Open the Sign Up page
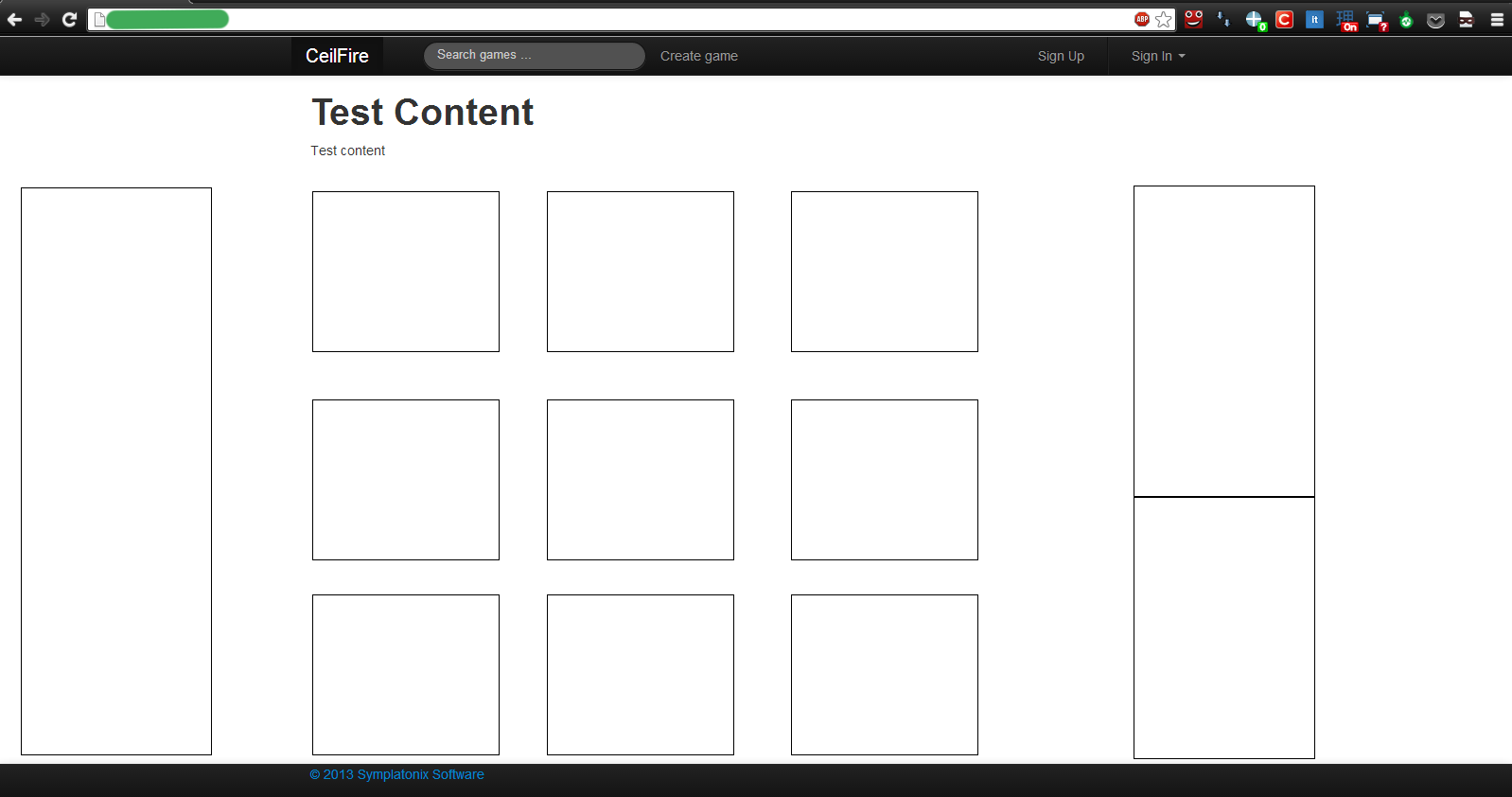The width and height of the screenshot is (1512, 797). pos(1061,56)
